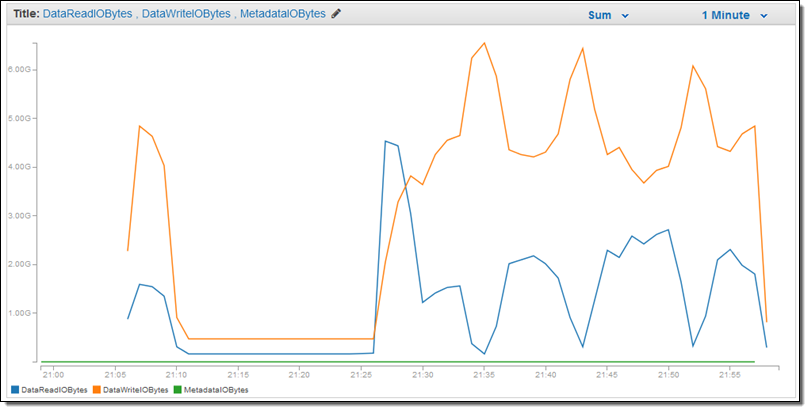This screenshot has width=810, height=412.
Task: Click the chevron arrow beside 1 Minute
Action: (x=764, y=16)
